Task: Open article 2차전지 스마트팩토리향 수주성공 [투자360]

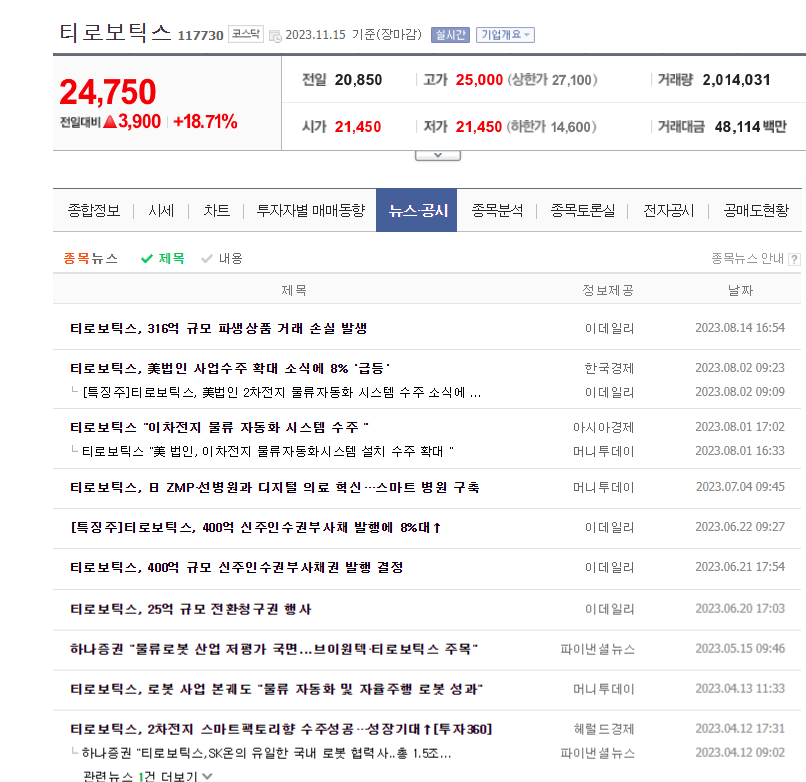Action: pyautogui.click(x=281, y=729)
